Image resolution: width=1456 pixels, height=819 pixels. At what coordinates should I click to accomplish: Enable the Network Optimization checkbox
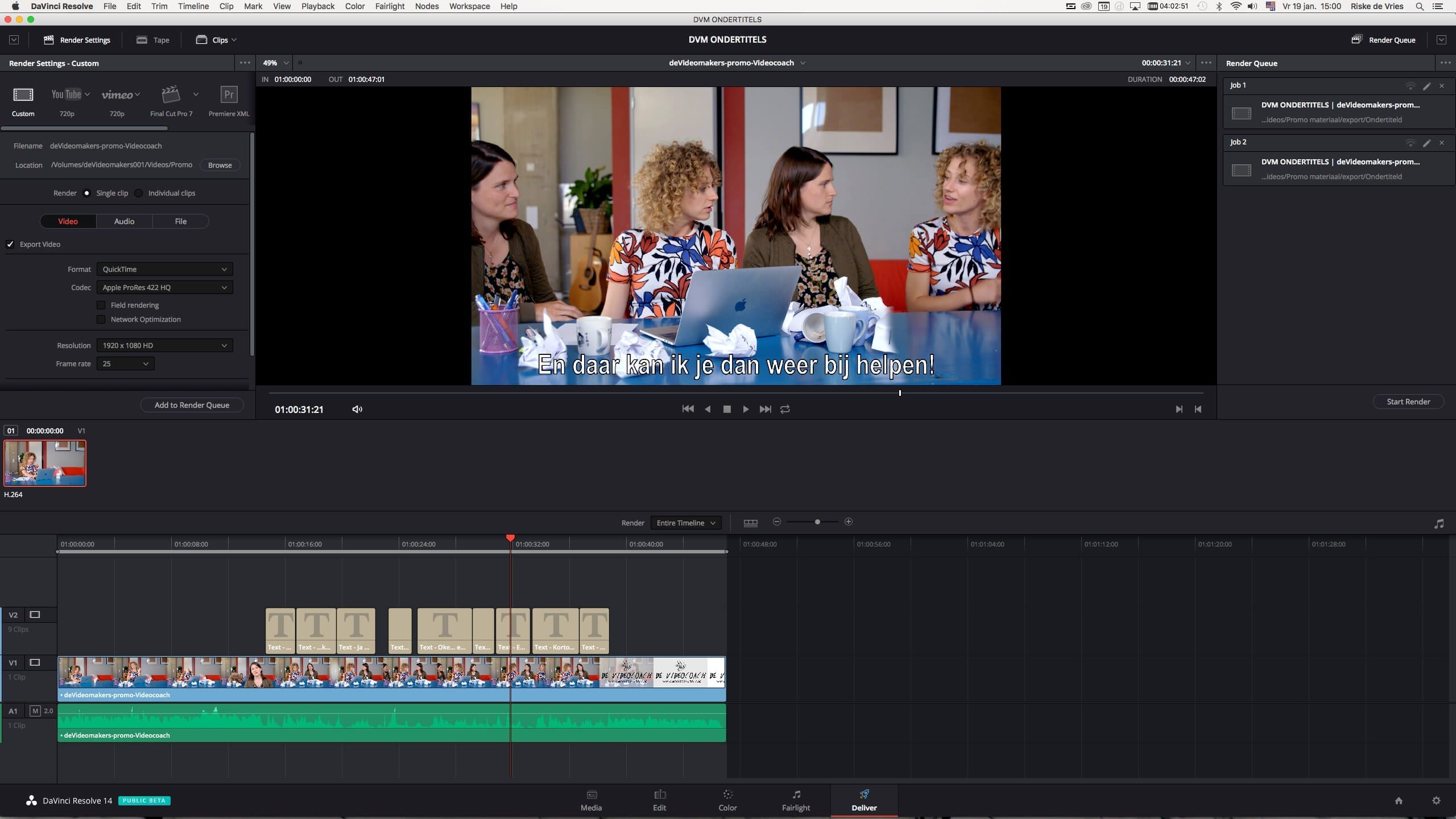(x=101, y=319)
